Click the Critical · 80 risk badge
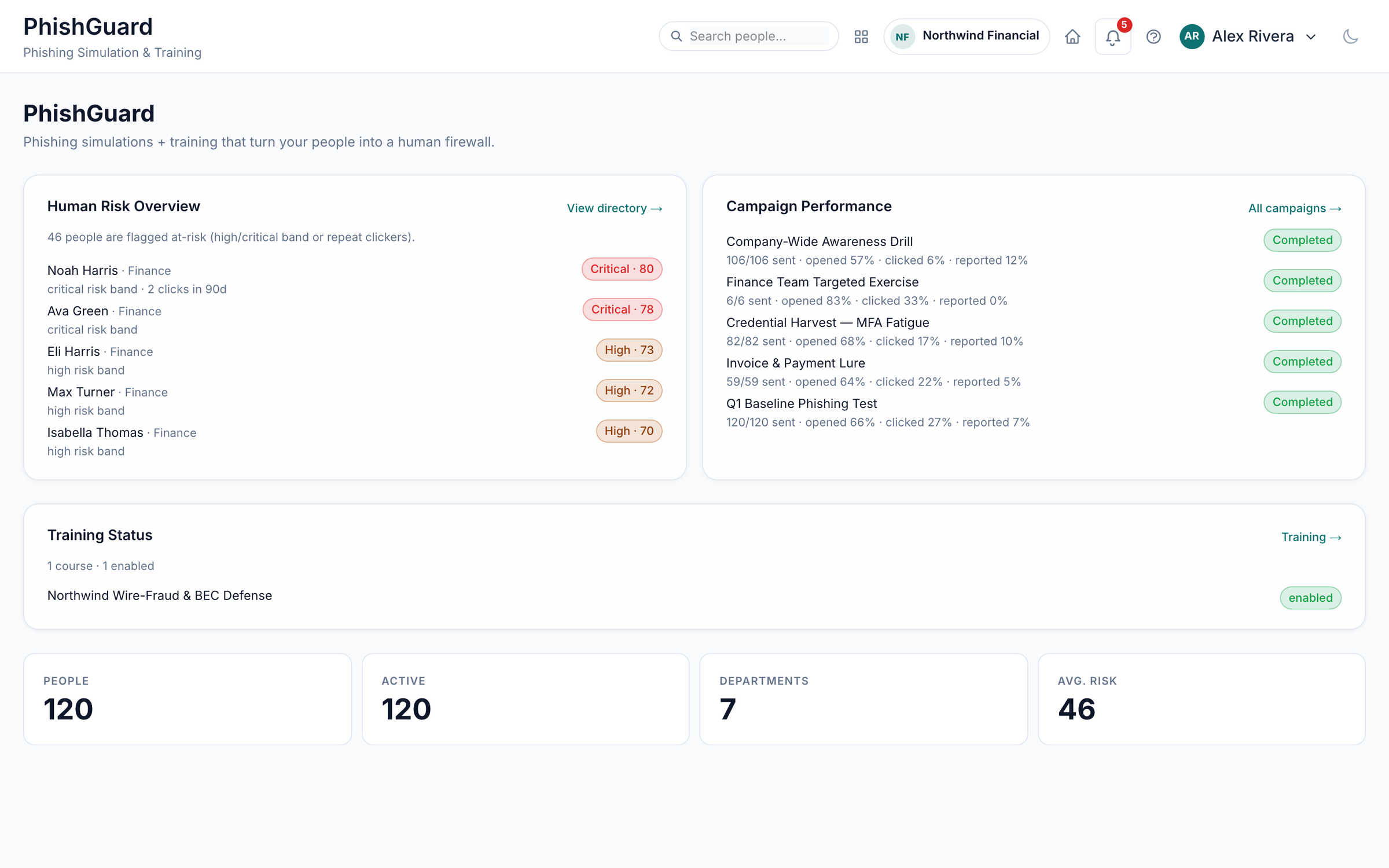Image resolution: width=1389 pixels, height=868 pixels. click(x=622, y=269)
